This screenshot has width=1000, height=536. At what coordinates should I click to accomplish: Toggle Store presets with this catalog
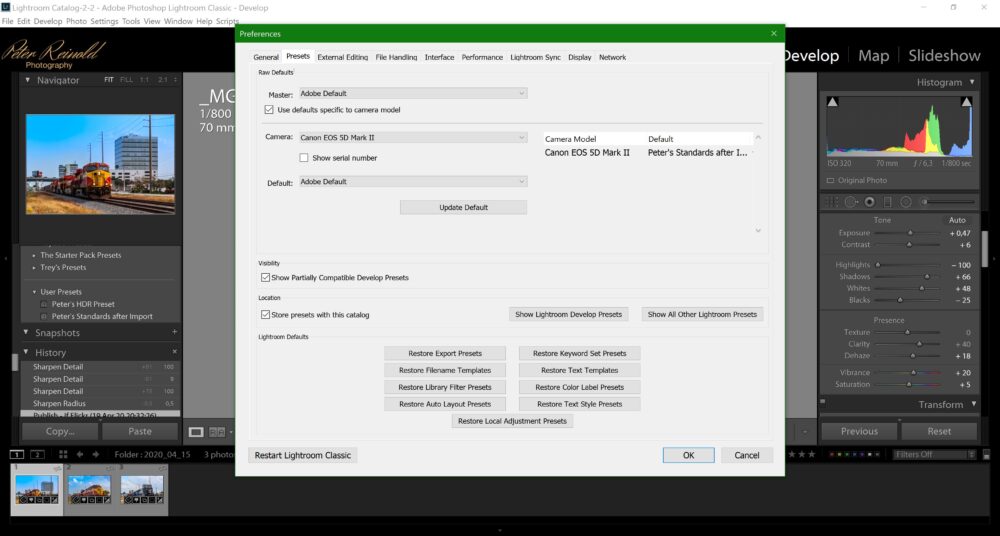click(265, 314)
